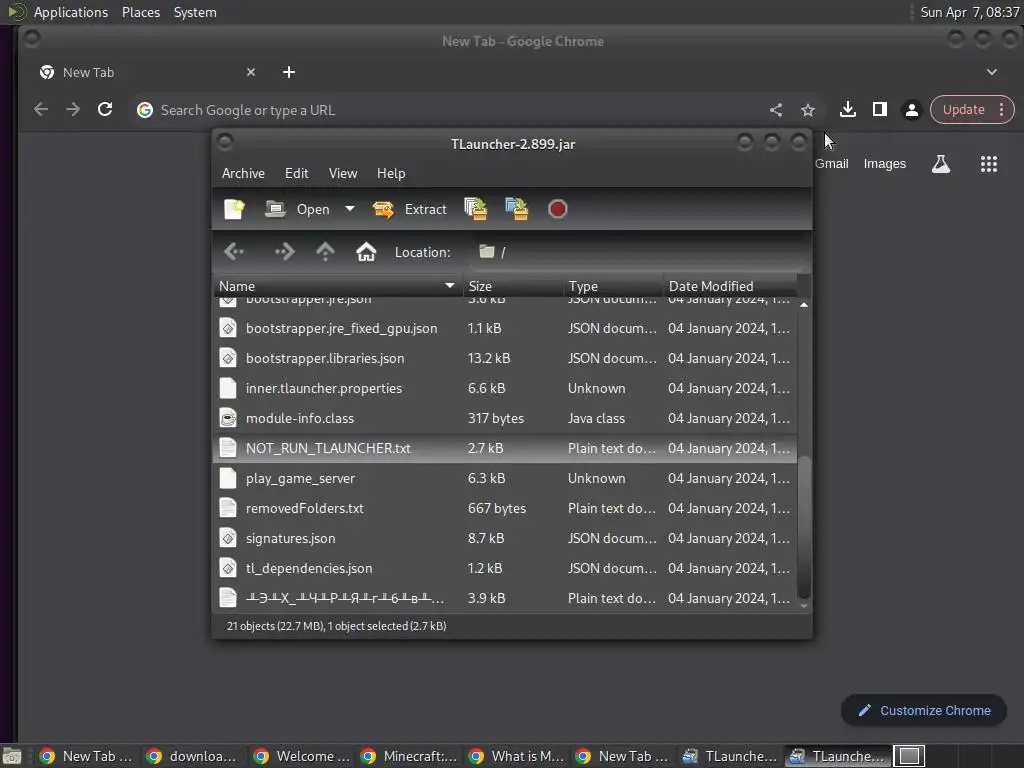Image resolution: width=1024 pixels, height=768 pixels.
Task: Open the Chrome profile icon
Action: tap(912, 110)
